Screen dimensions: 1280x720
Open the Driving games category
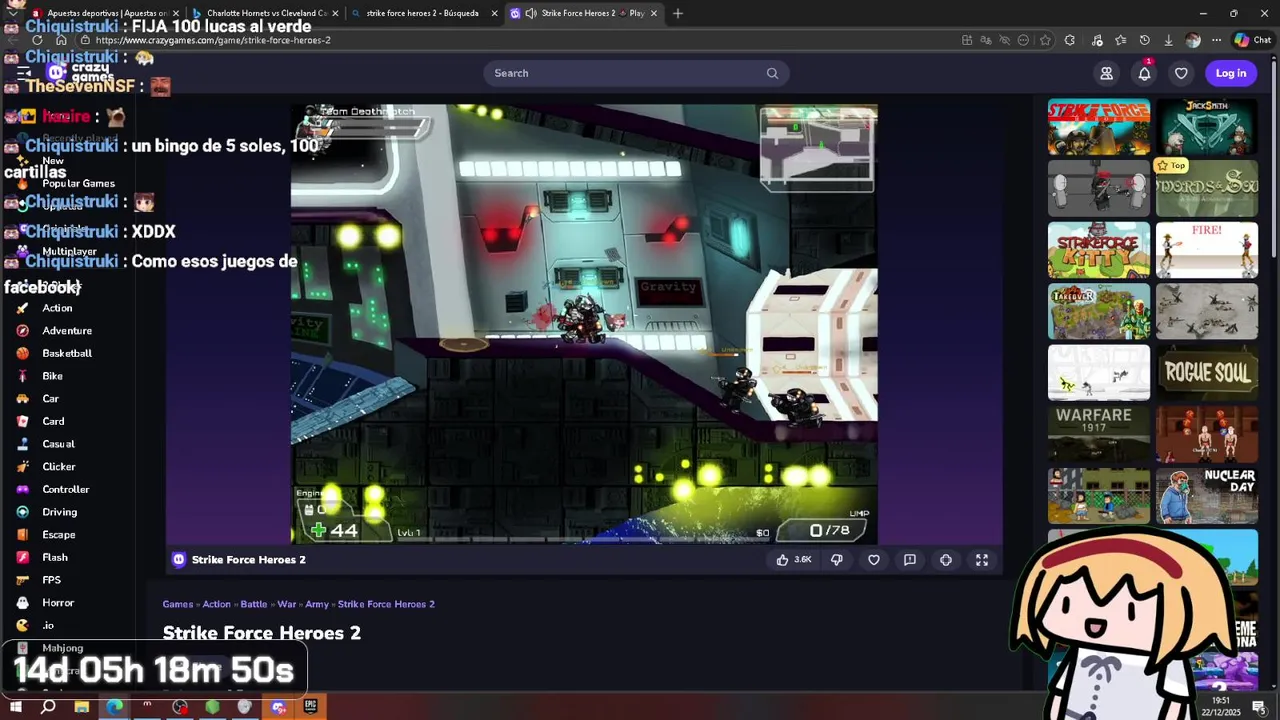pos(59,512)
